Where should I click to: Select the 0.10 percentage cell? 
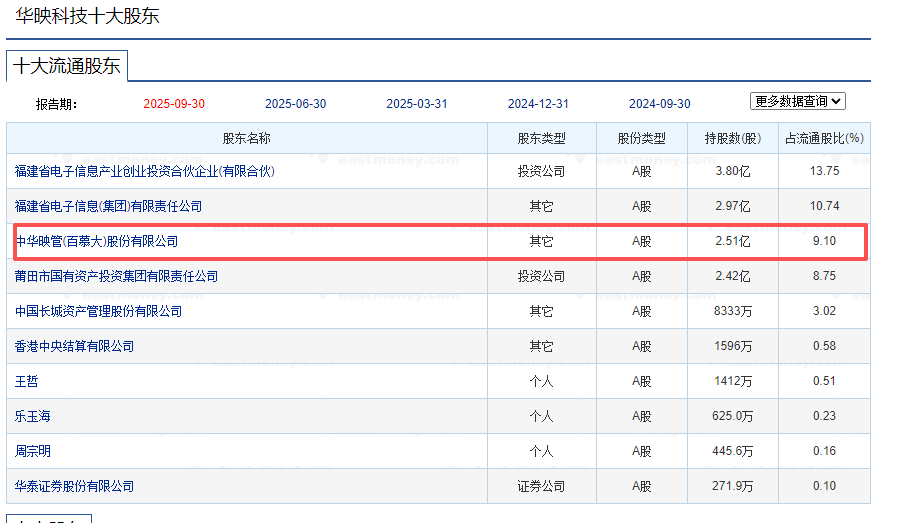[824, 487]
